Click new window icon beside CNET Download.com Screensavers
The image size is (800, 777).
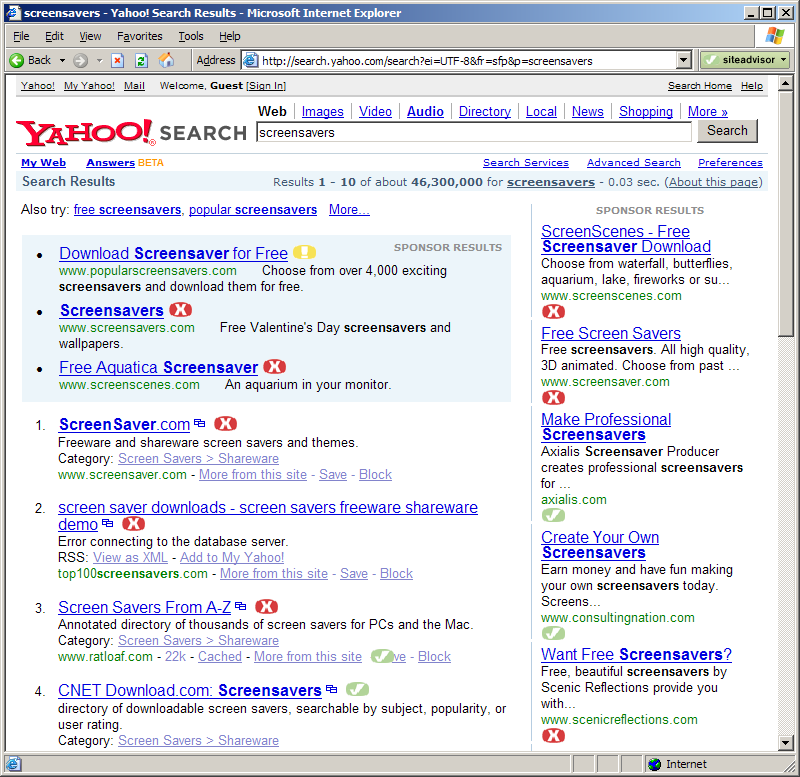332,689
